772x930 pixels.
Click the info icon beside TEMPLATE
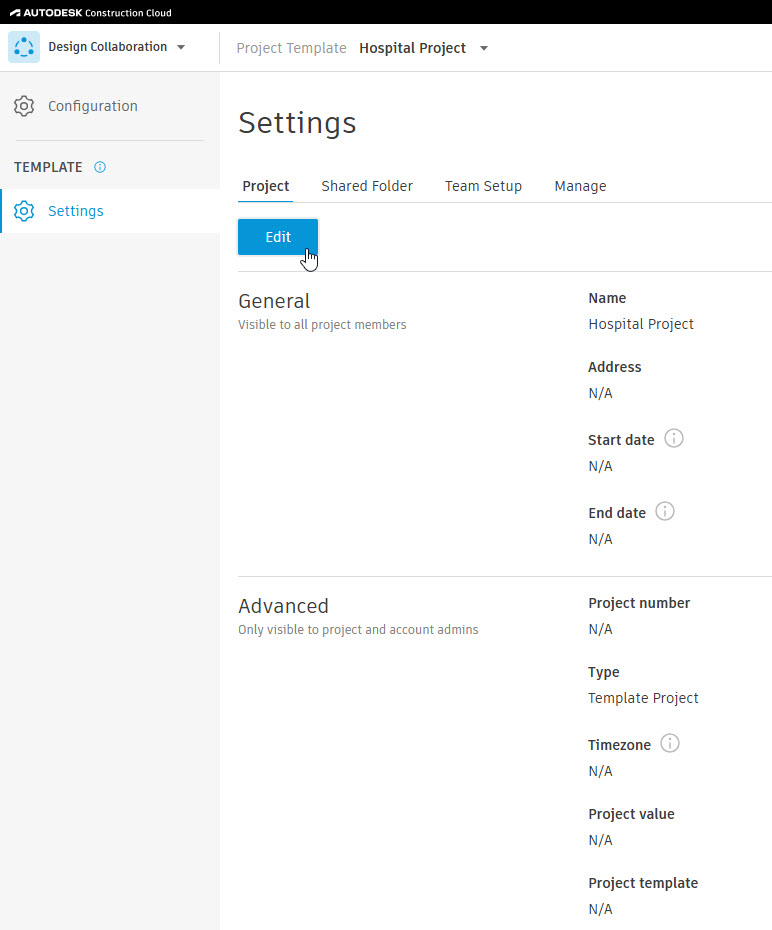100,167
